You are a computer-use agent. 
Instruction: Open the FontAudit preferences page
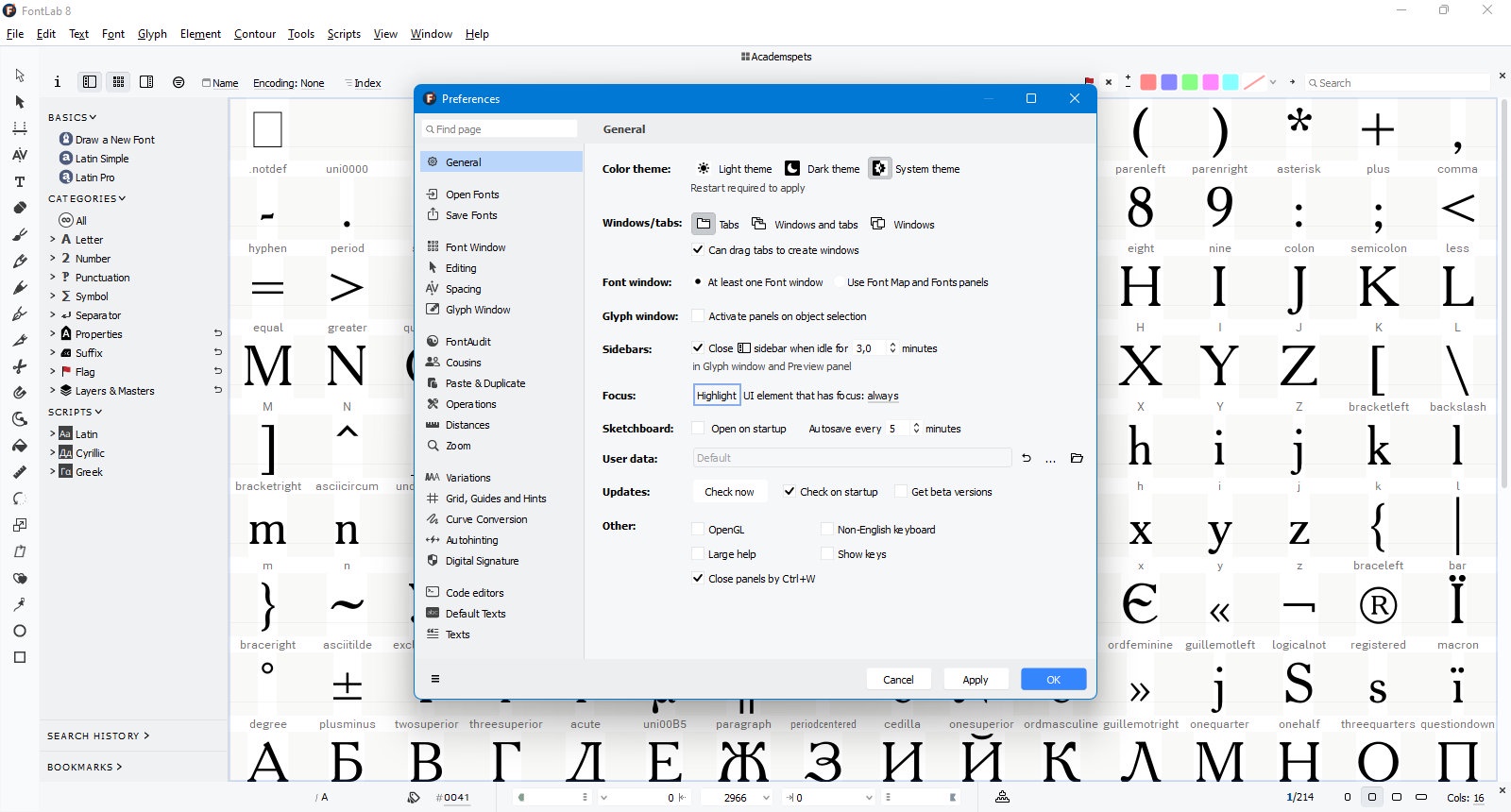tap(467, 342)
